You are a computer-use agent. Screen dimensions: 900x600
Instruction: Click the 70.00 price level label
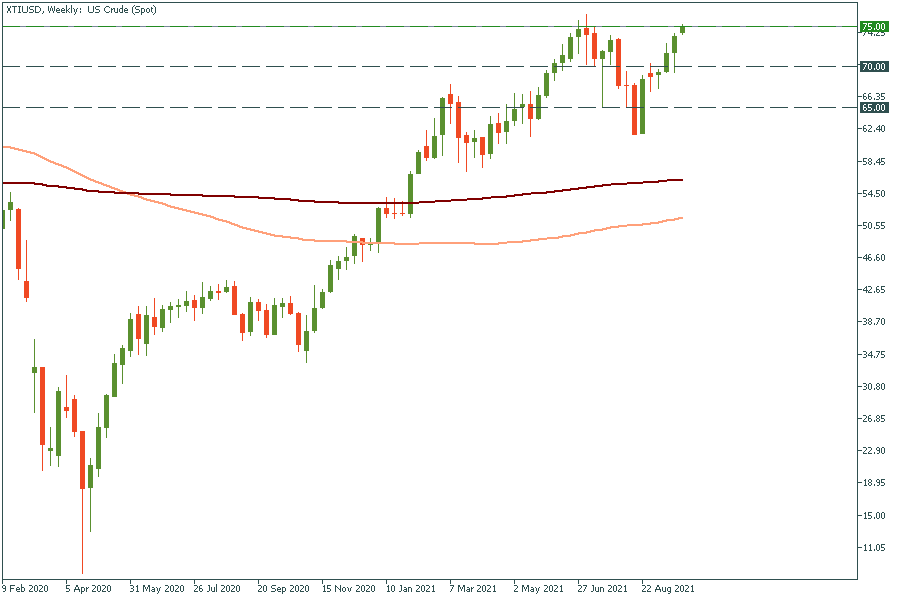tap(873, 67)
